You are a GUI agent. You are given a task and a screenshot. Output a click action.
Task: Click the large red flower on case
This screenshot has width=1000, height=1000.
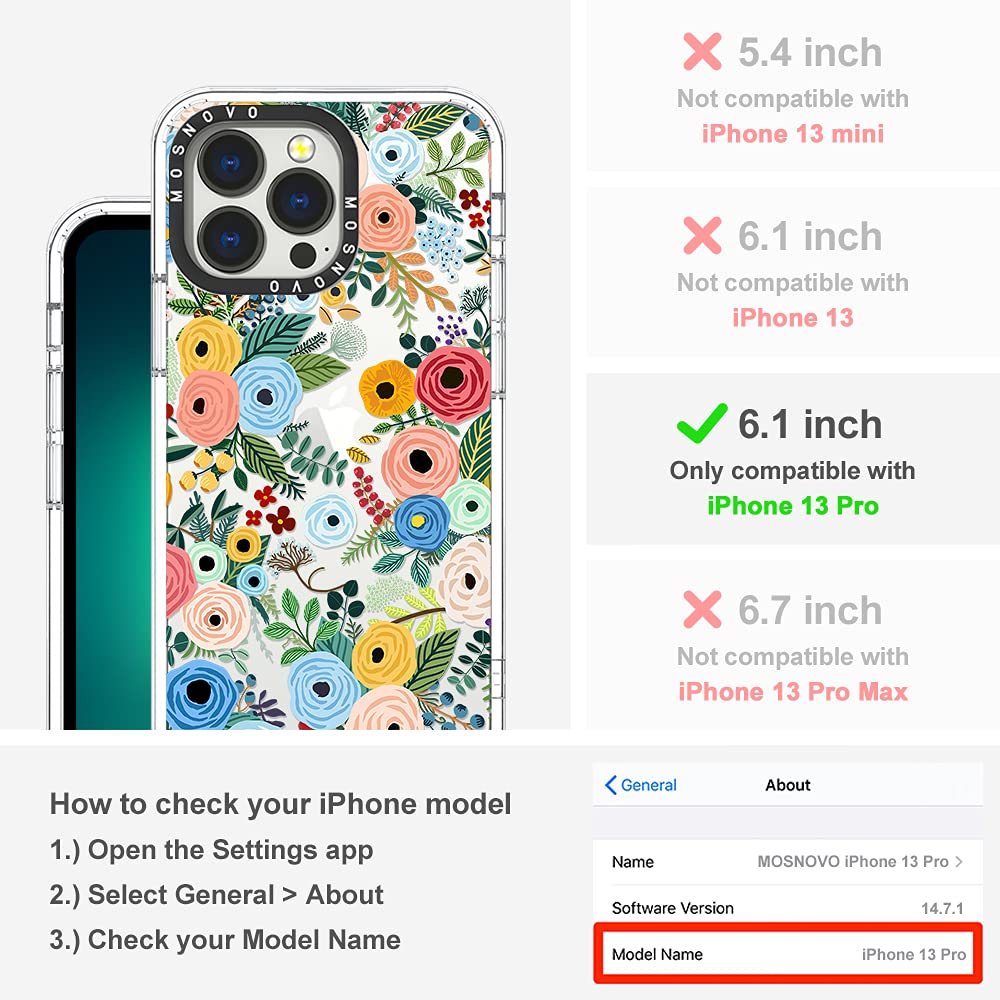point(453,385)
